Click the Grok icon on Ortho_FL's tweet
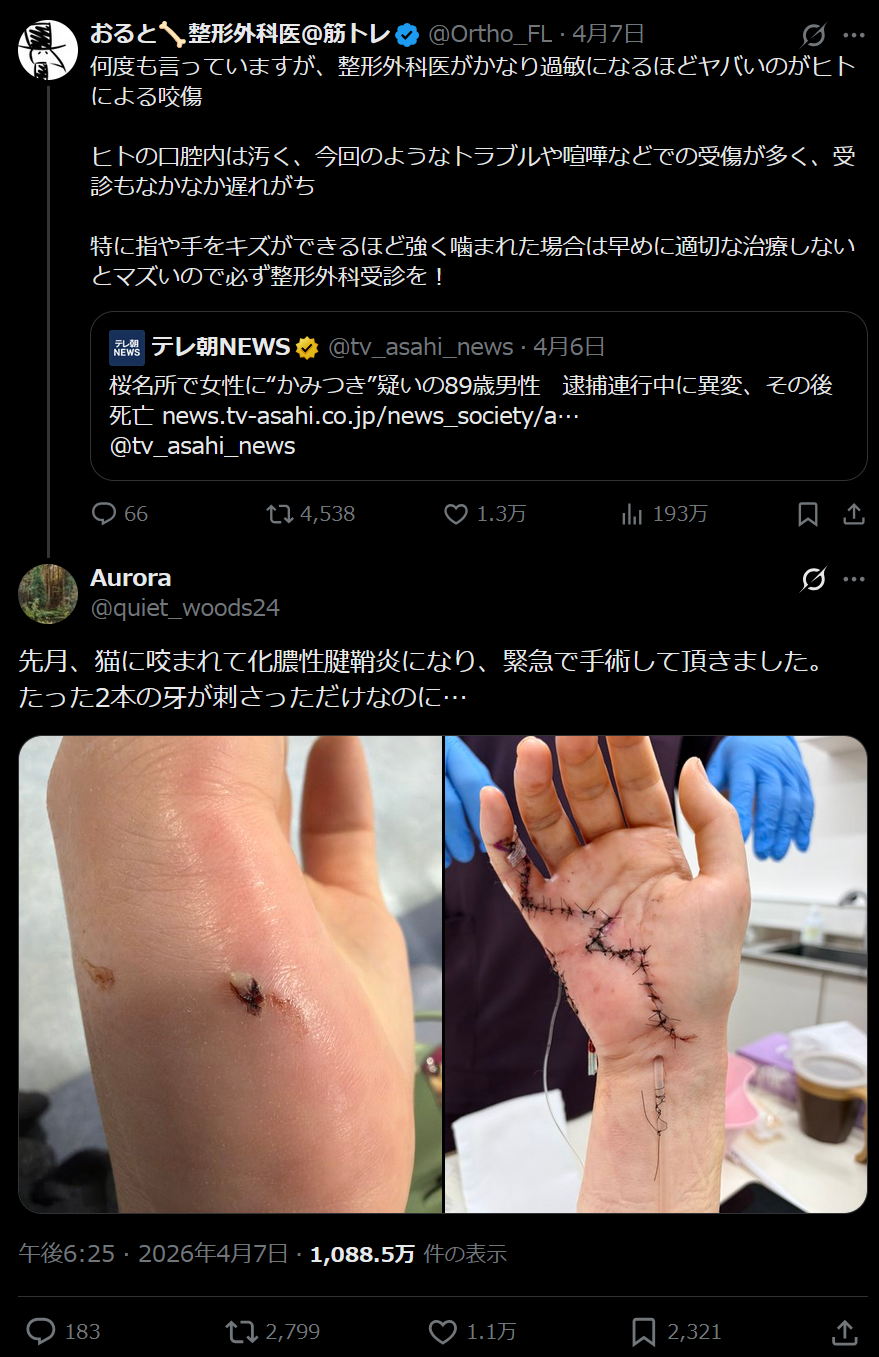Image resolution: width=879 pixels, height=1357 pixels. (x=814, y=35)
